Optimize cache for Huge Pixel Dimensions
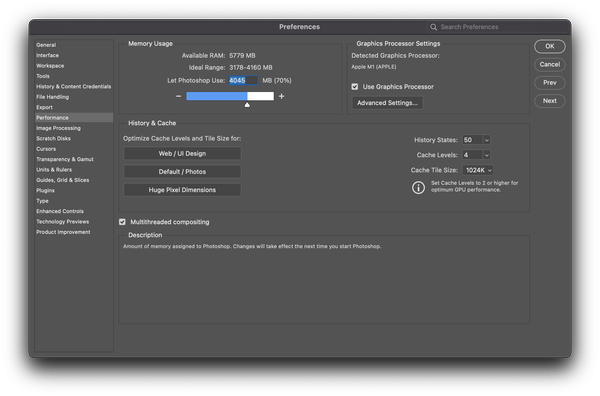 tap(182, 190)
